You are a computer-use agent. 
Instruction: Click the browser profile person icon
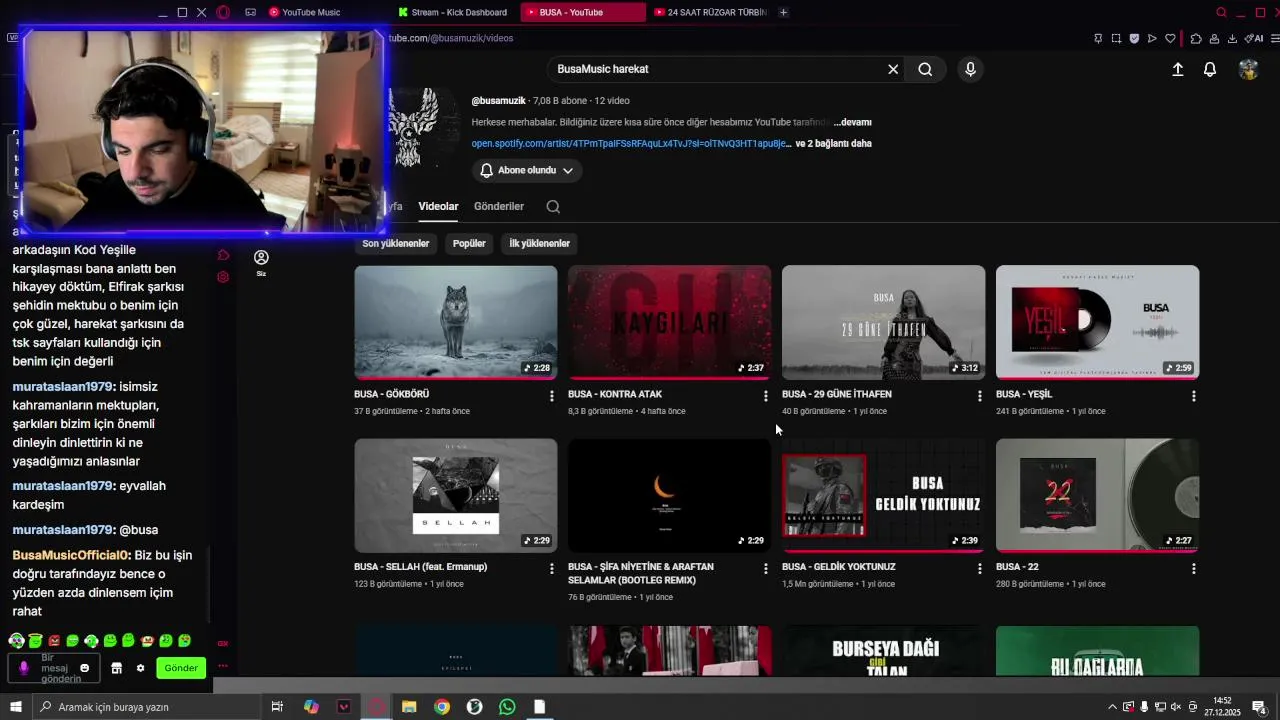[x=1214, y=38]
